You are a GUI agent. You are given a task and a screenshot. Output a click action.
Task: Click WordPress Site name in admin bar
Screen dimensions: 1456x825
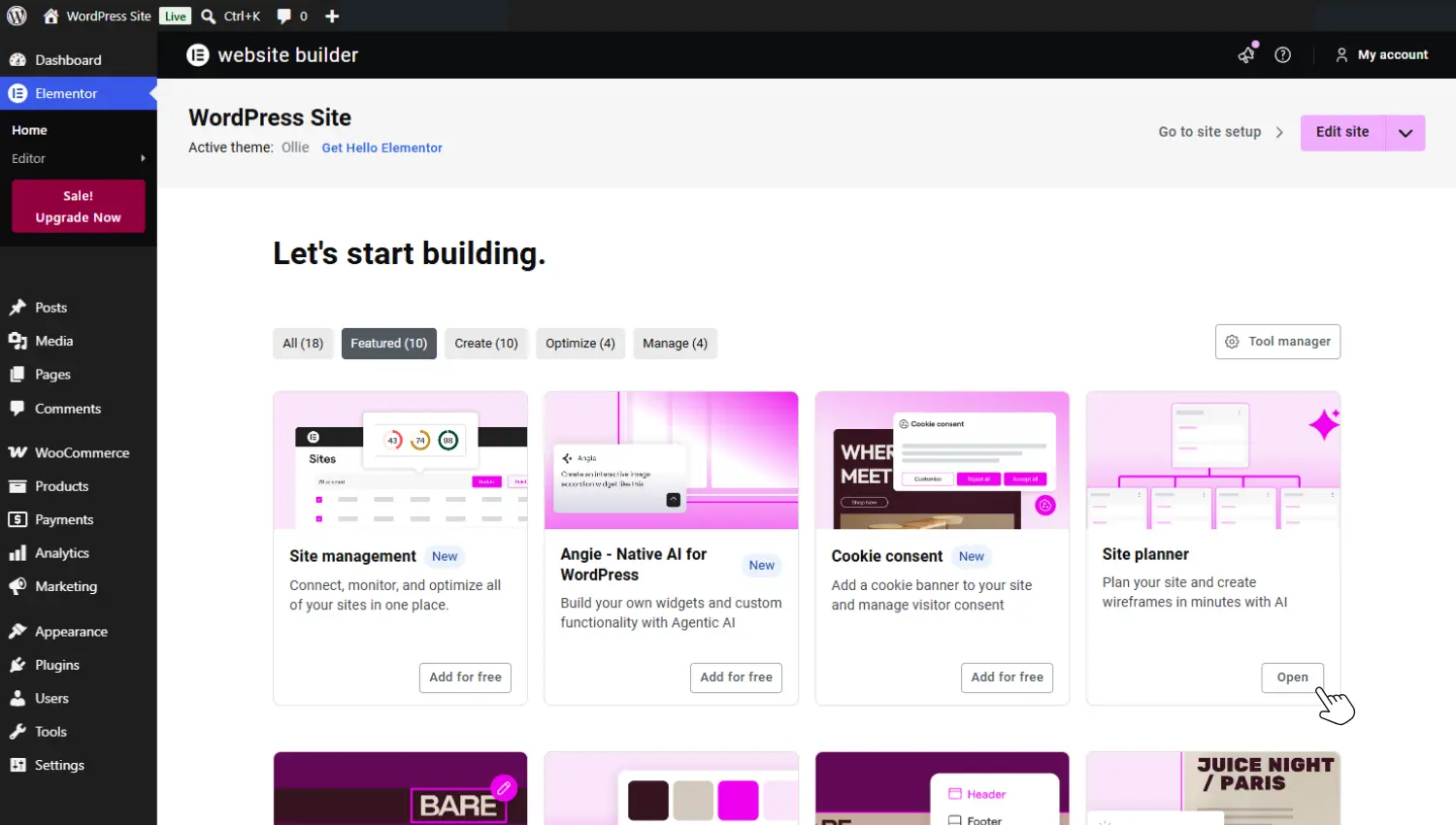[109, 16]
